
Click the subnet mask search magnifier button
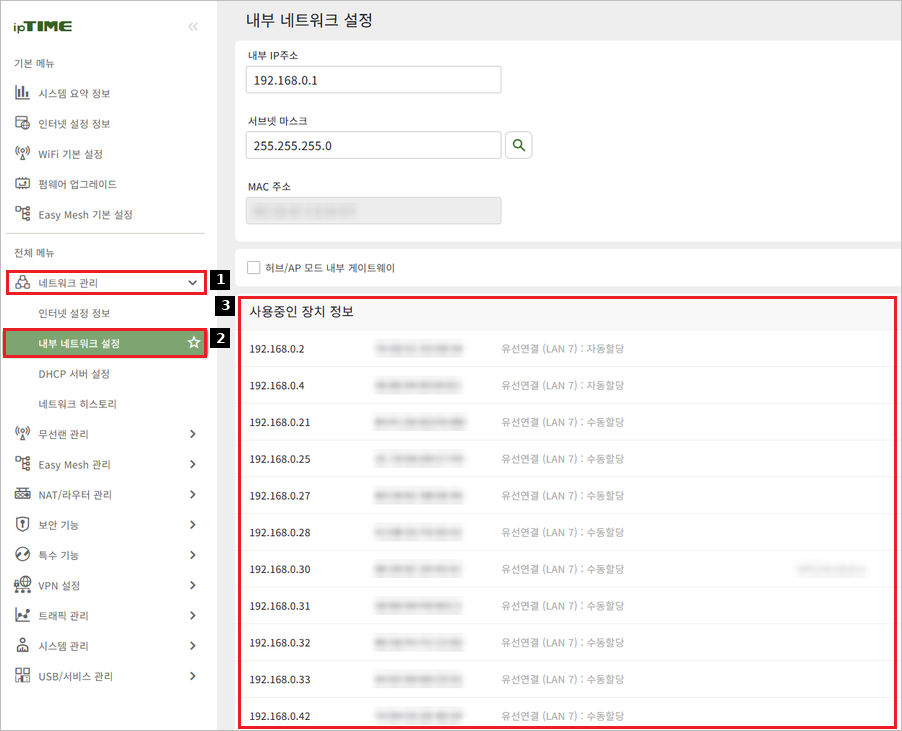click(518, 145)
